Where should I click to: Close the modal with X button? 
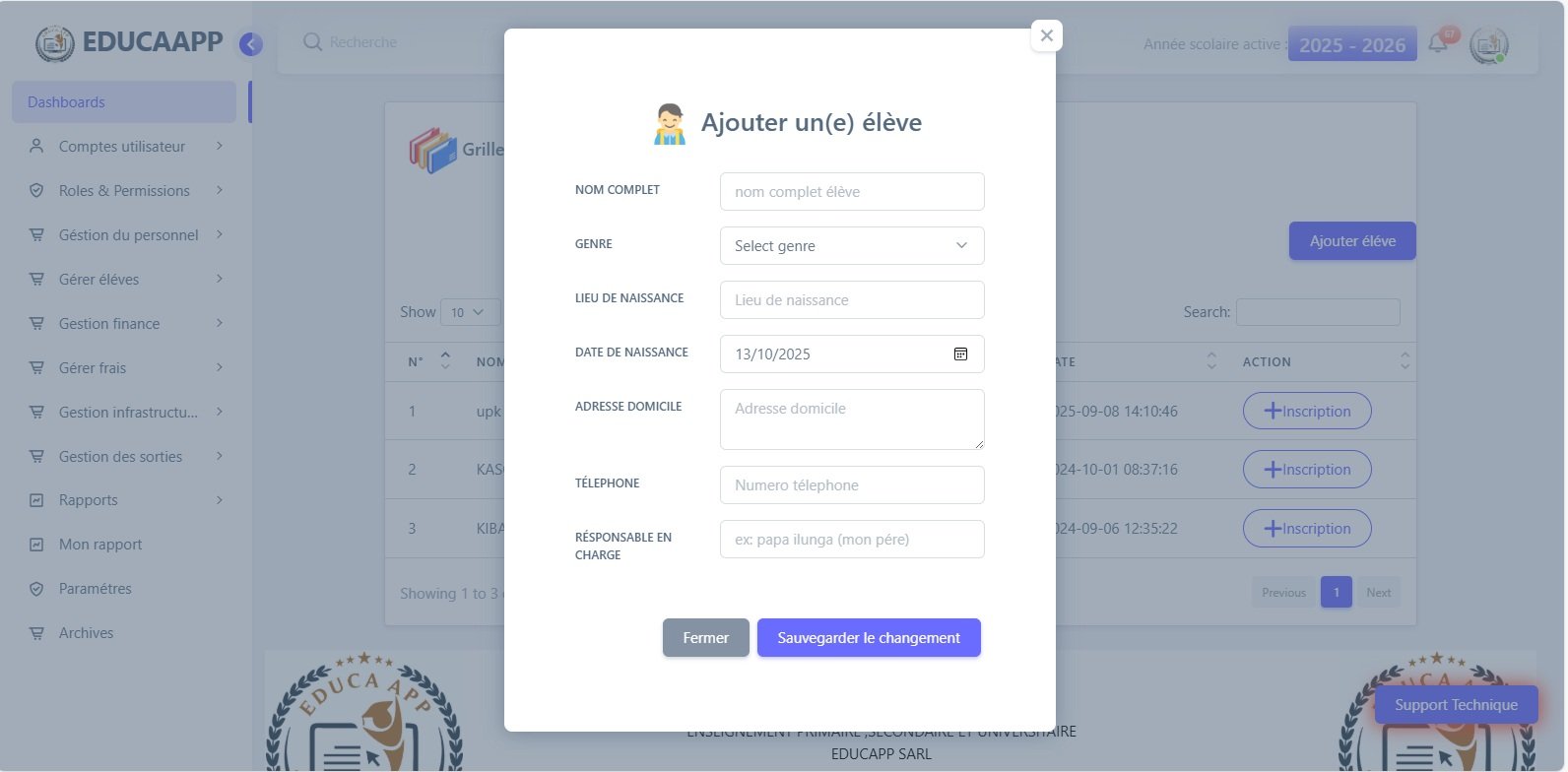[1046, 35]
